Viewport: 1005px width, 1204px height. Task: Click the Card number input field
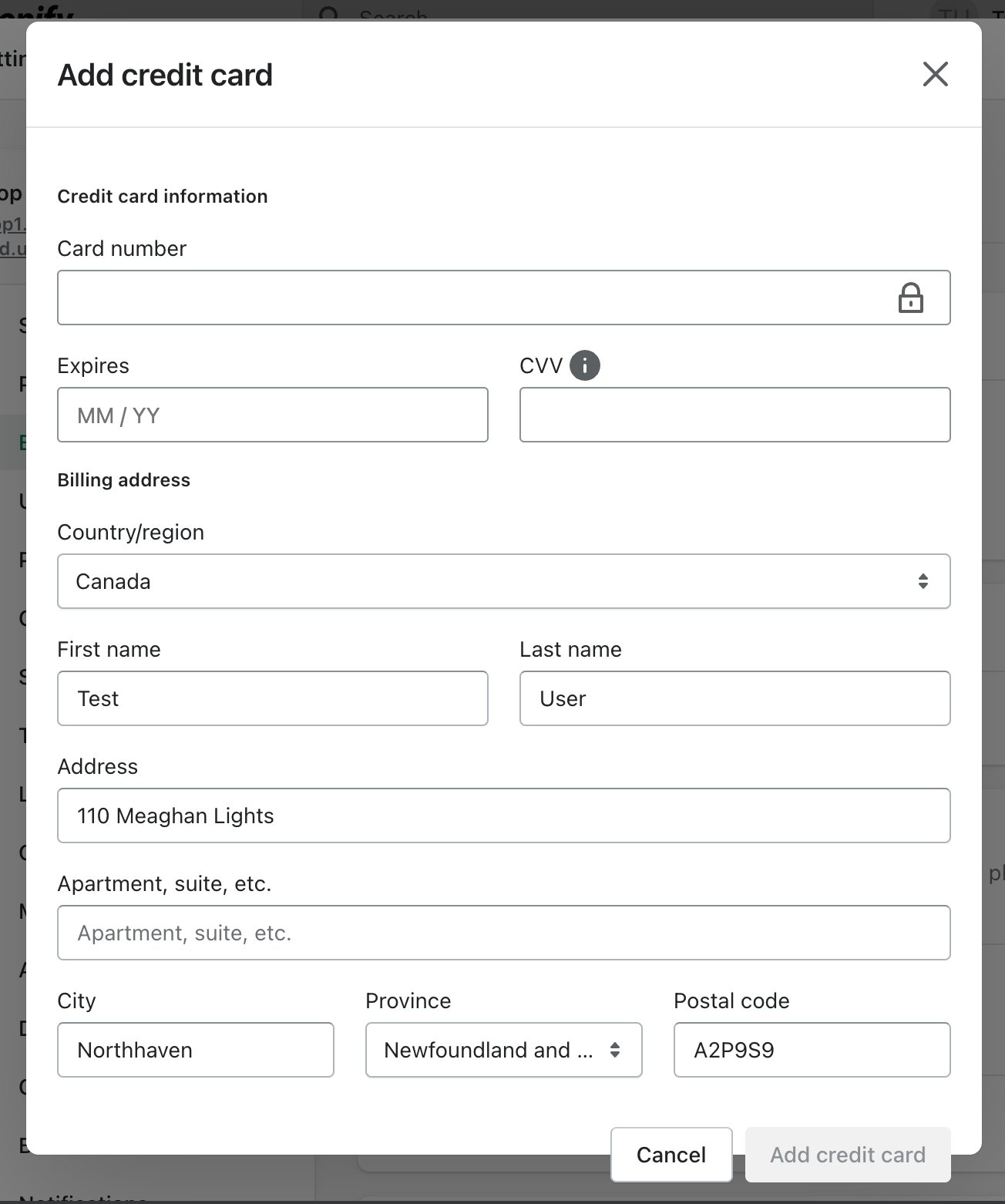tap(470, 298)
